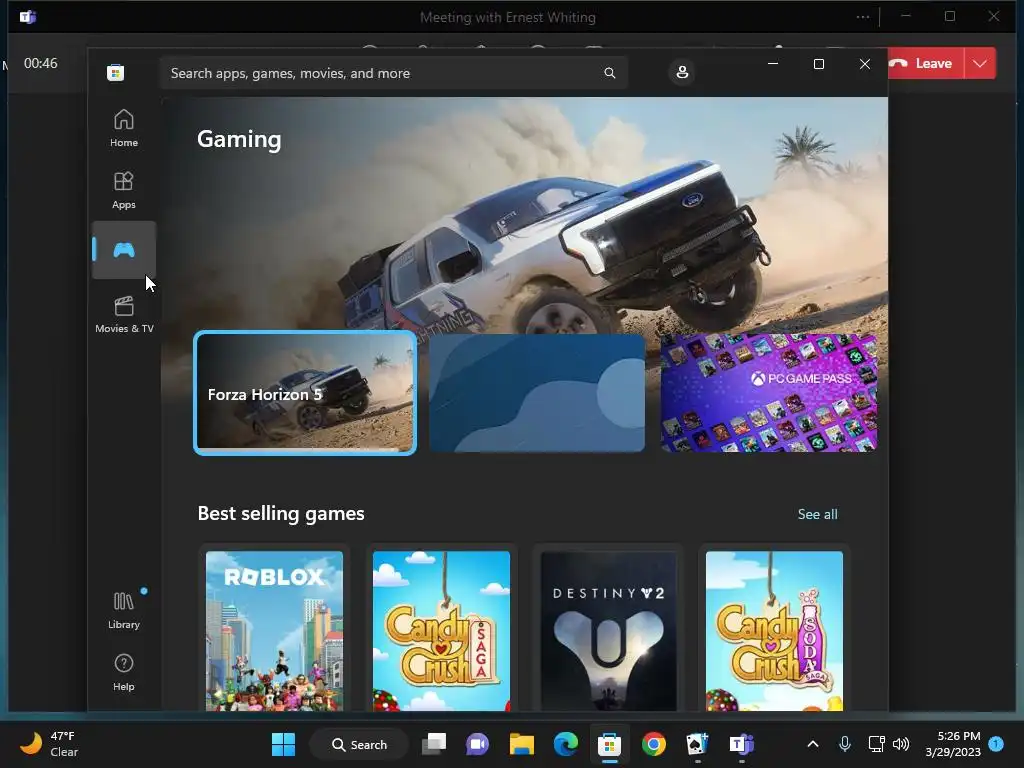The height and width of the screenshot is (768, 1024).
Task: Leave the Teams meeting
Action: click(925, 63)
